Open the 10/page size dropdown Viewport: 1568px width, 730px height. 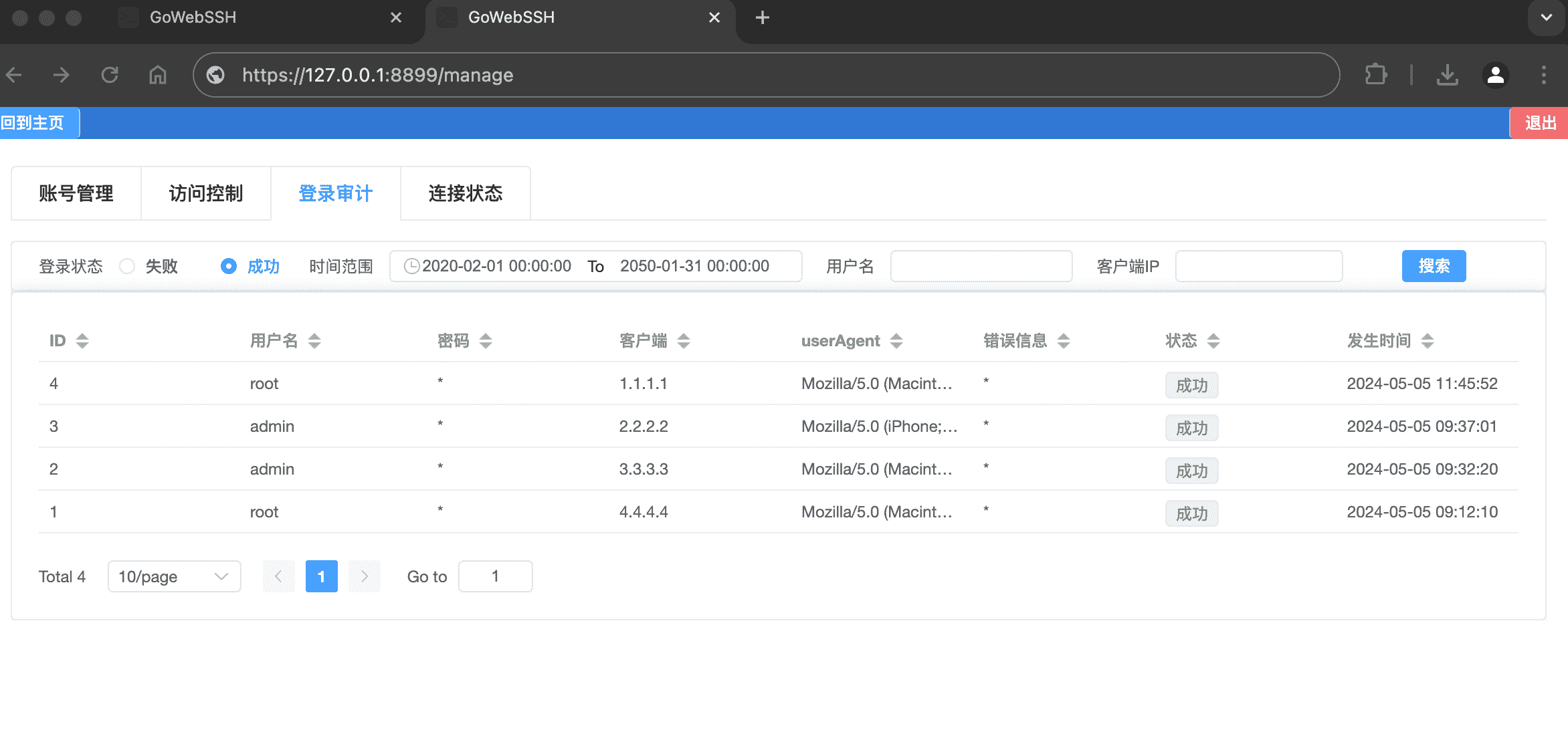coord(174,576)
